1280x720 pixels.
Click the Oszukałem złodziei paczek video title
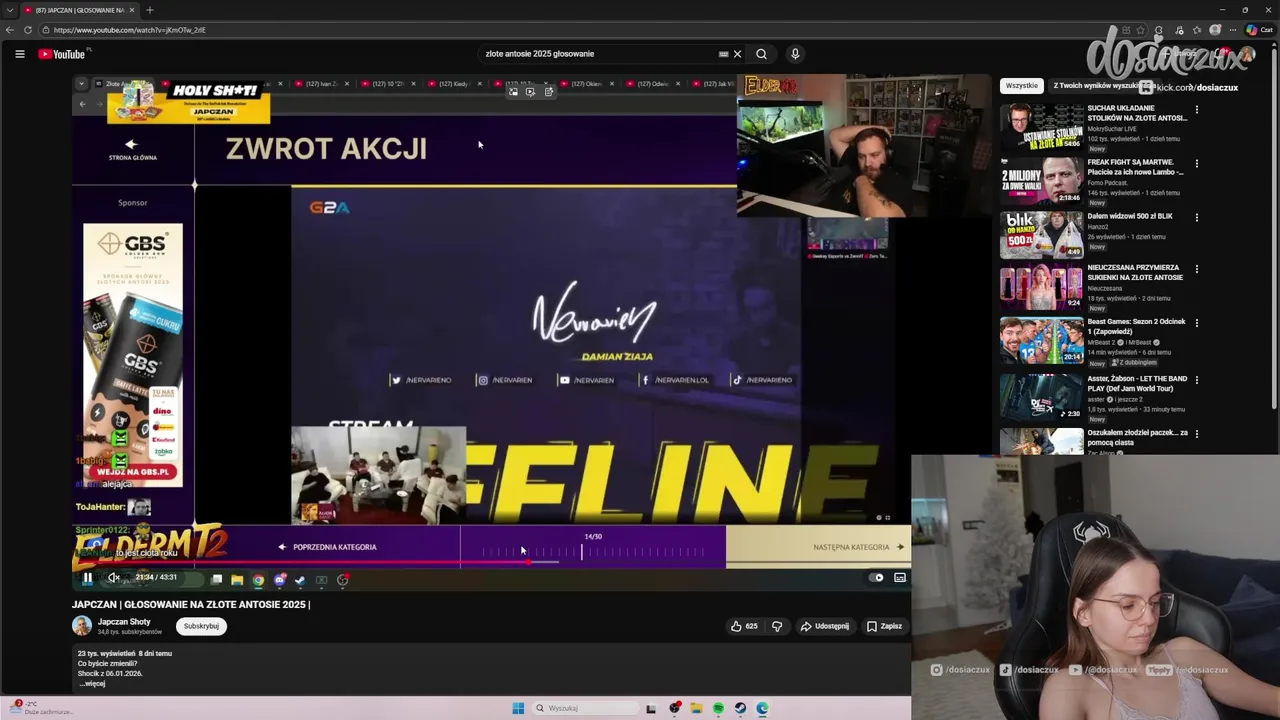pyautogui.click(x=1138, y=437)
